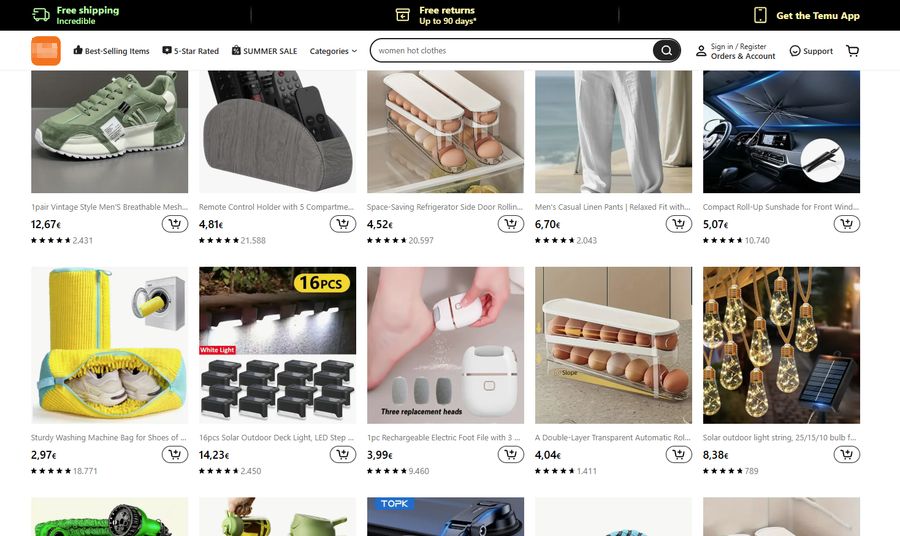Open Free returns up to 90 days info

click(x=436, y=15)
